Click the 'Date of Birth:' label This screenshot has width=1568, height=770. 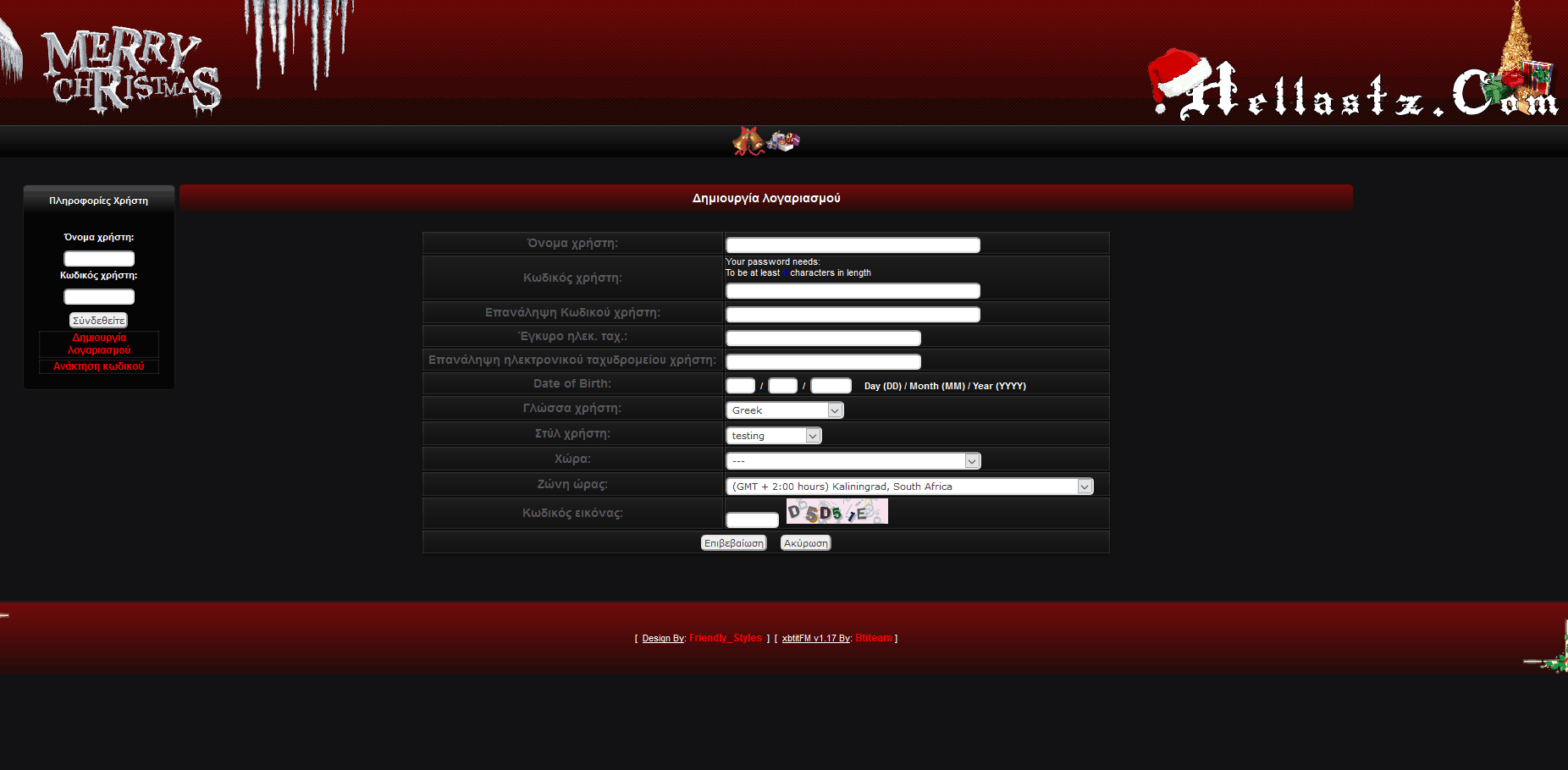point(572,383)
